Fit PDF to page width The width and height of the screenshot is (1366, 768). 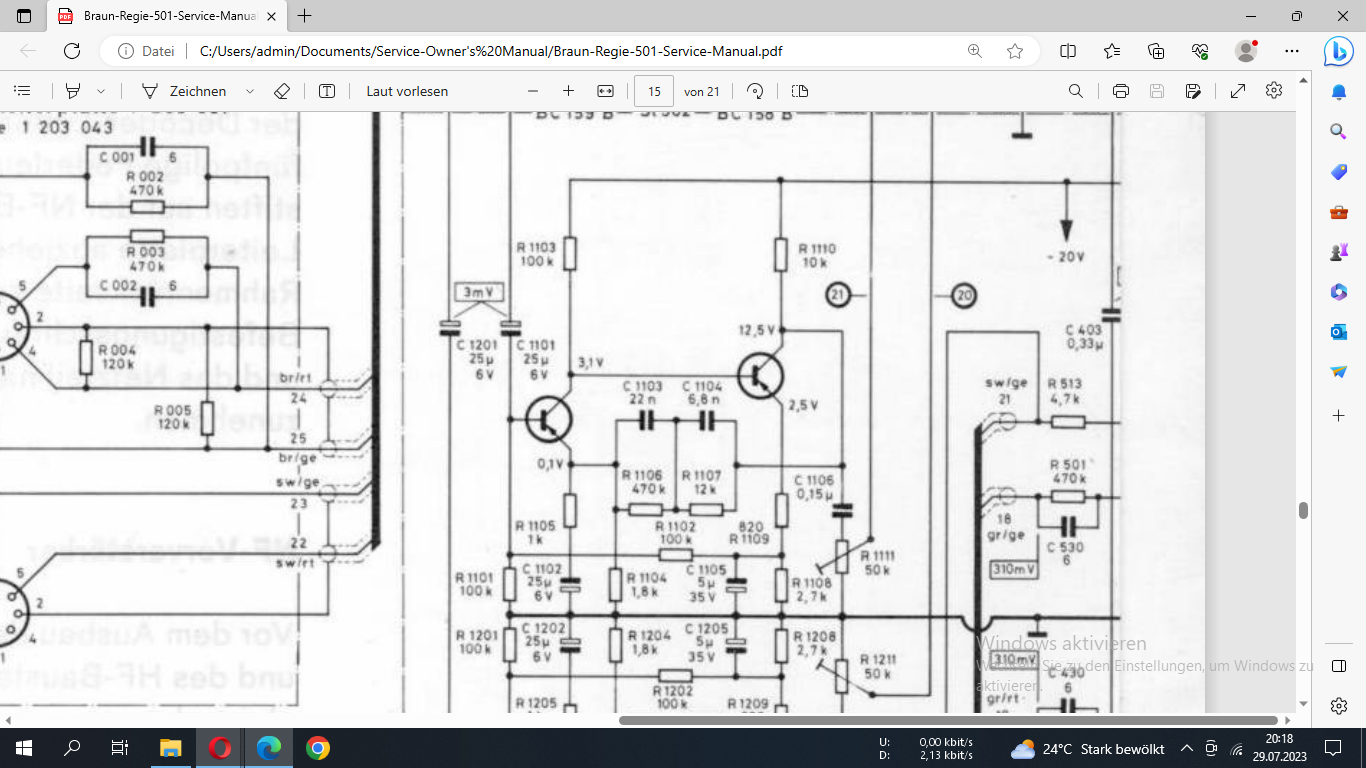coord(605,91)
